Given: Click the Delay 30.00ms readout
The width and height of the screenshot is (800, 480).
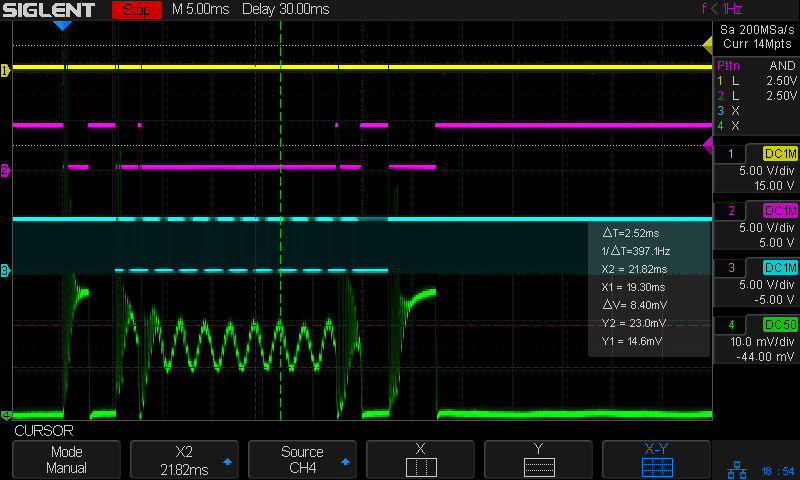Looking at the screenshot, I should tap(286, 9).
